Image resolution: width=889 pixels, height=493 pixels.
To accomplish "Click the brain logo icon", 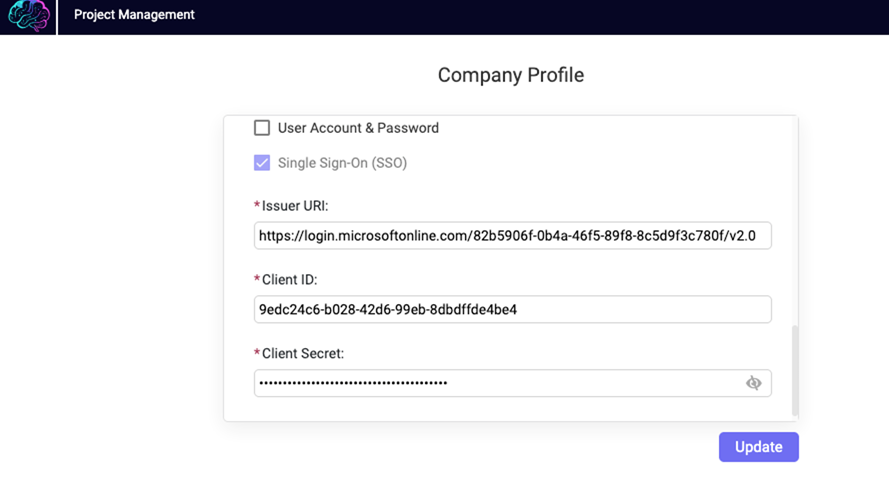I will (29, 15).
